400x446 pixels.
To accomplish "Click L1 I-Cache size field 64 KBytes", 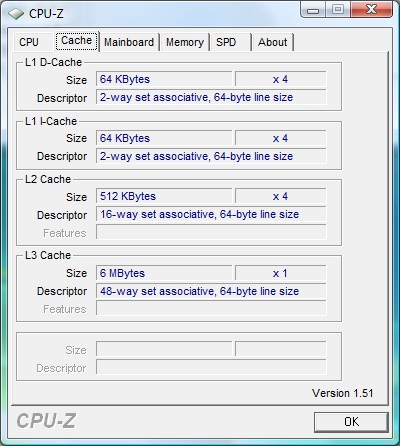I will (164, 138).
